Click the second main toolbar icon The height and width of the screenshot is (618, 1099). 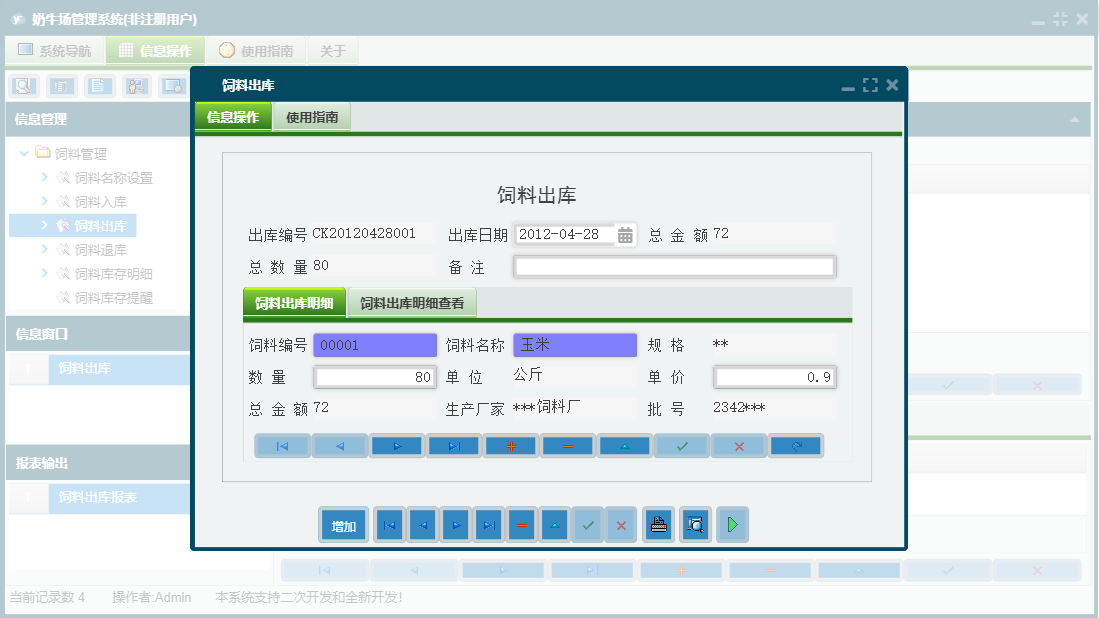[x=61, y=86]
